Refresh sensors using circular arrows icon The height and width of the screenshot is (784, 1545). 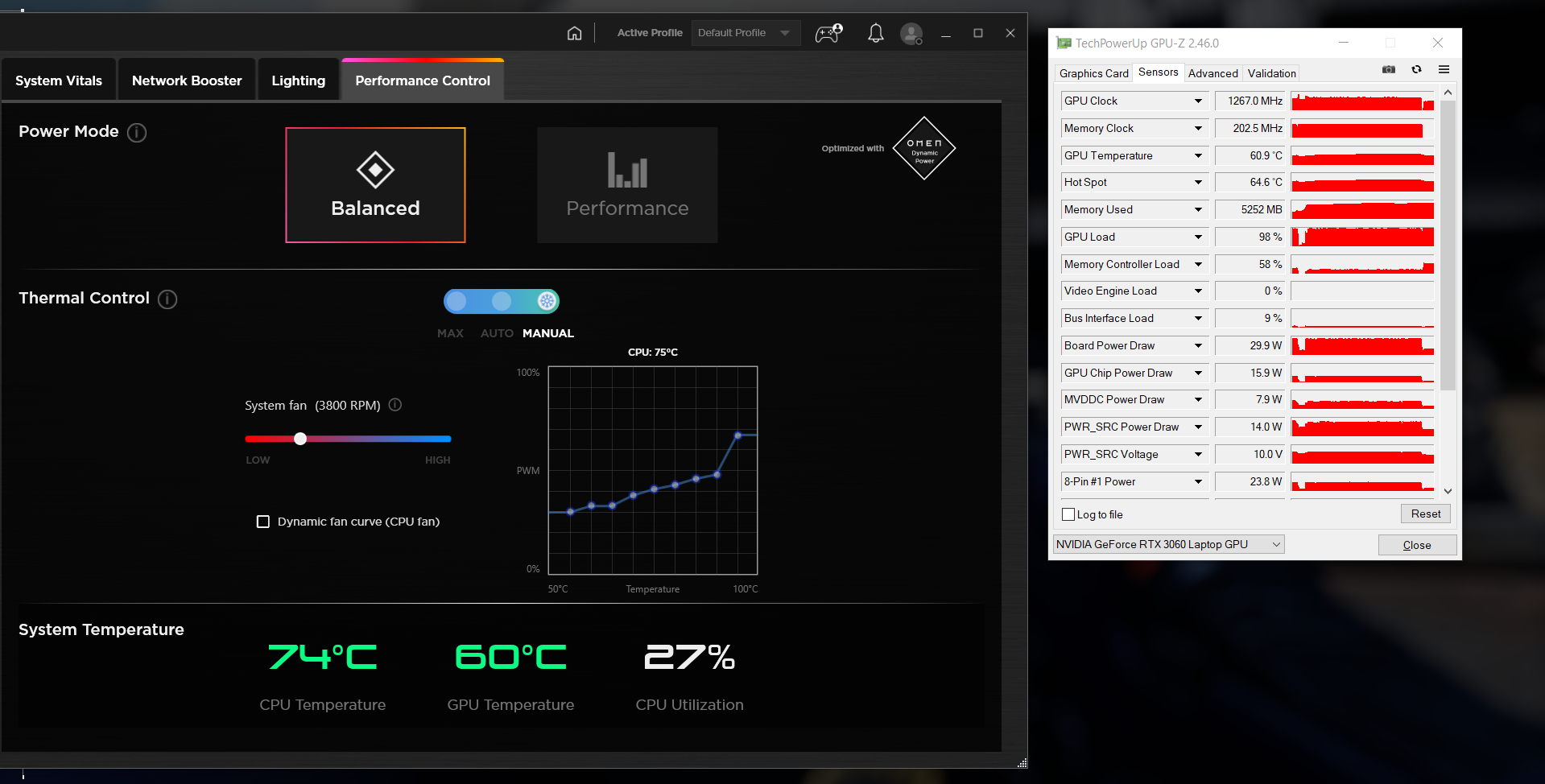[1416, 70]
